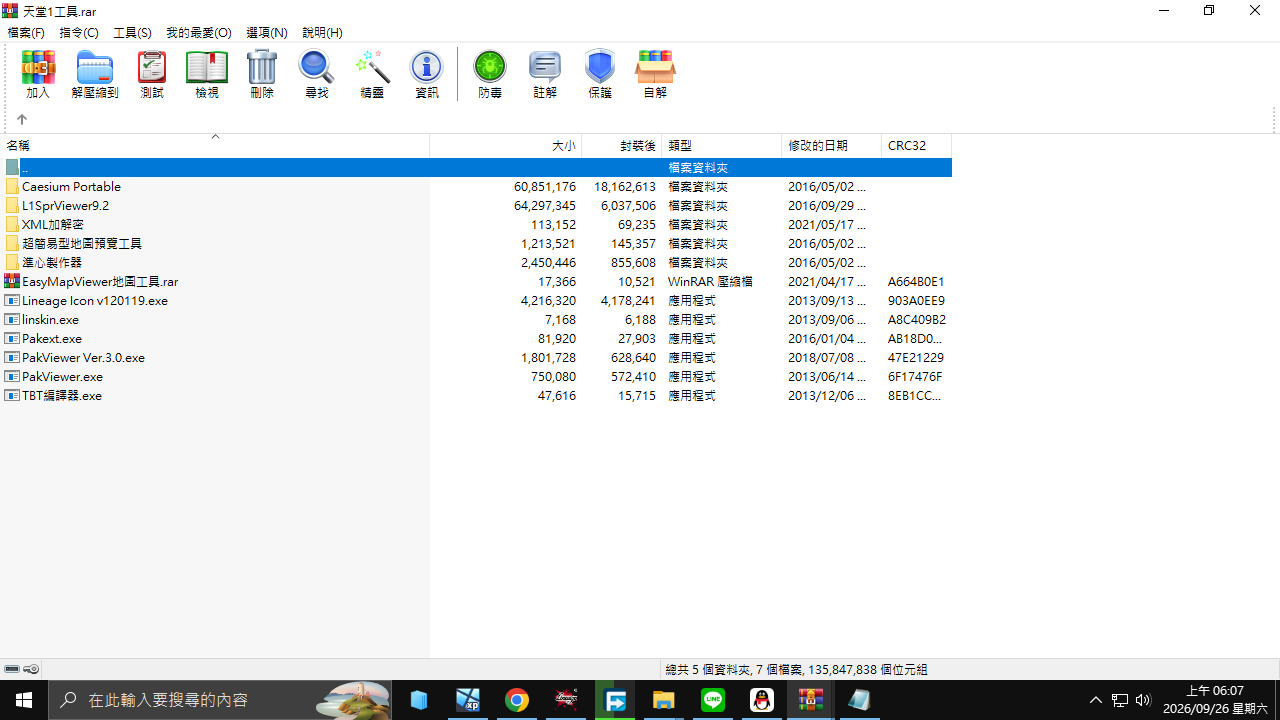Image resolution: width=1280 pixels, height=720 pixels.
Task: Show hidden system tray icons
Action: tap(1096, 700)
